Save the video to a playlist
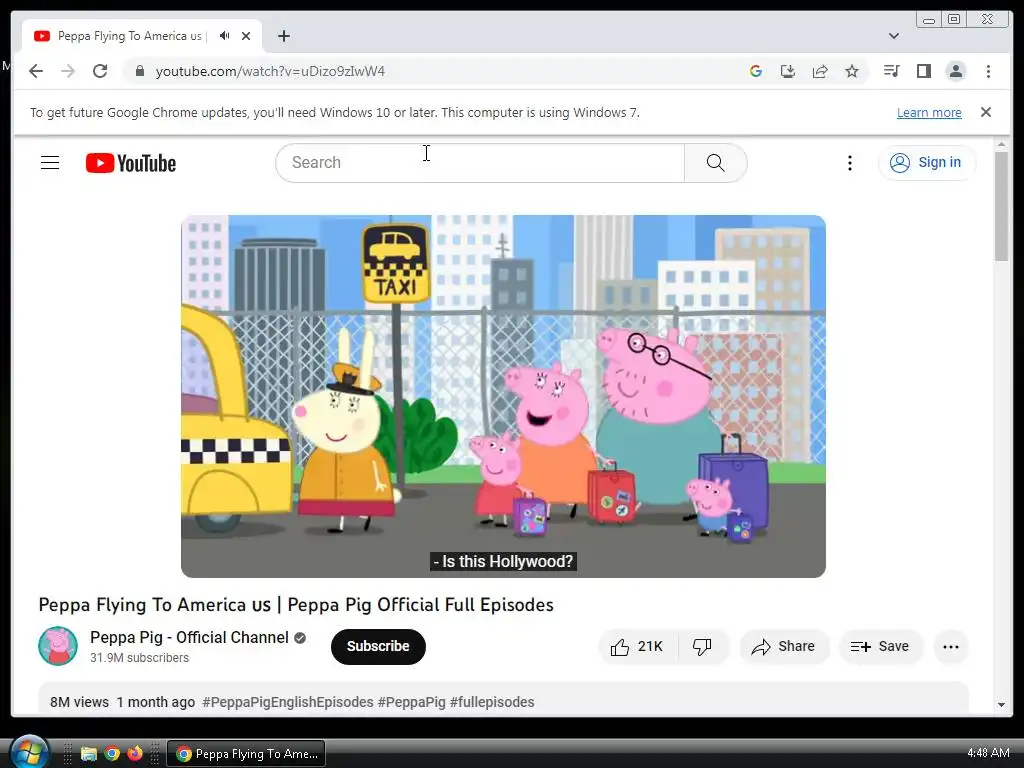Image resolution: width=1024 pixels, height=768 pixels. click(x=880, y=647)
